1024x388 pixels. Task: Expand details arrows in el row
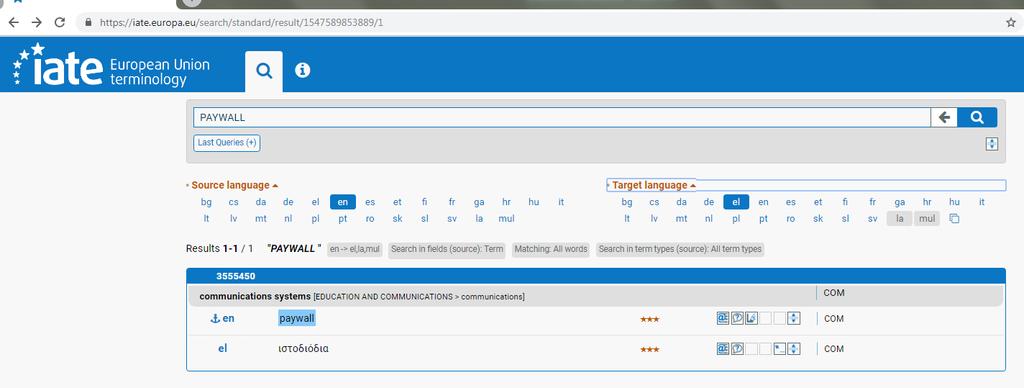pyautogui.click(x=794, y=349)
